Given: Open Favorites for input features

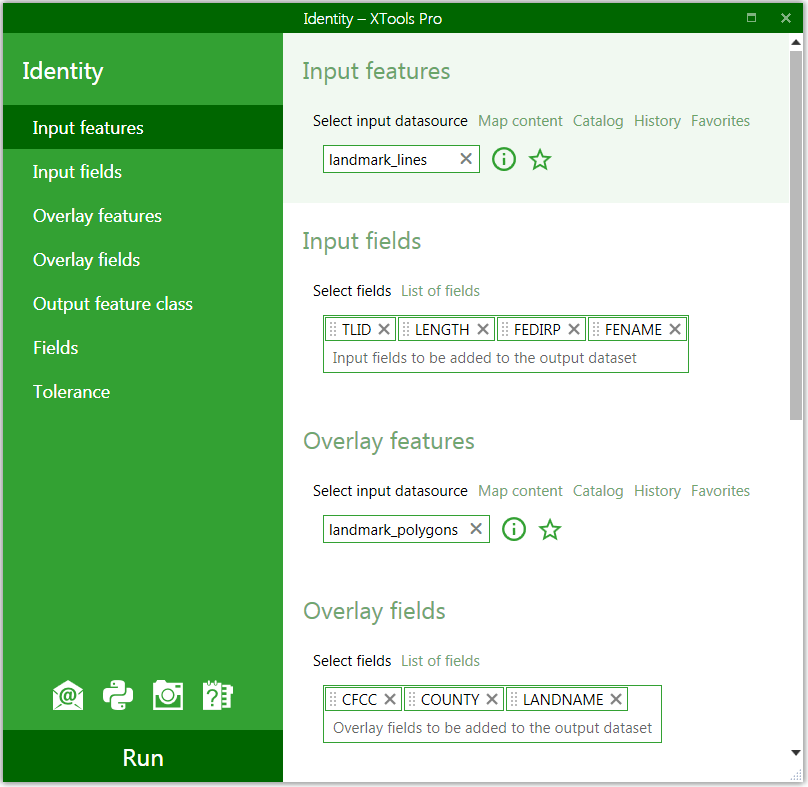Looking at the screenshot, I should pos(720,121).
